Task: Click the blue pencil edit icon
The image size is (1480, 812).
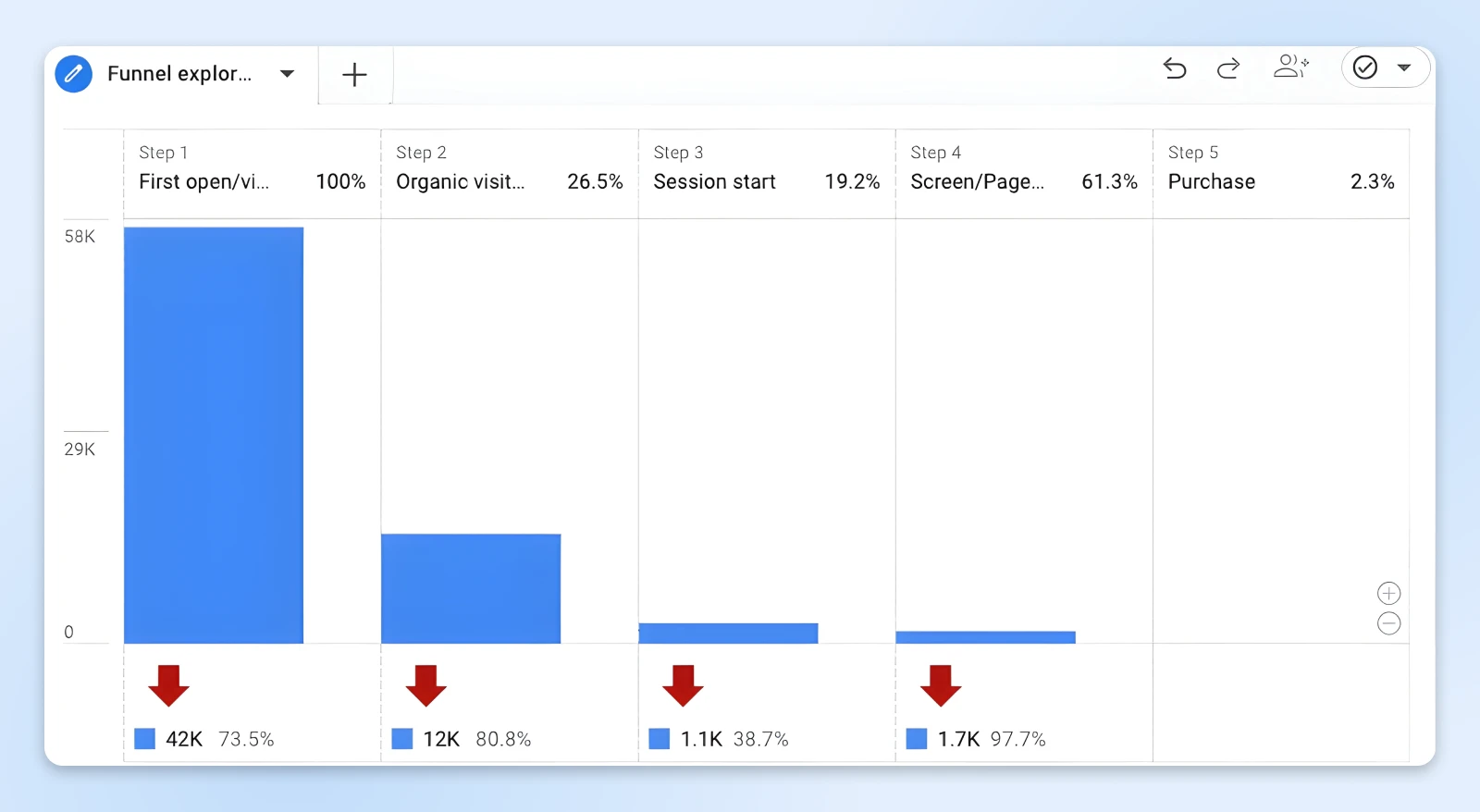Action: coord(73,74)
